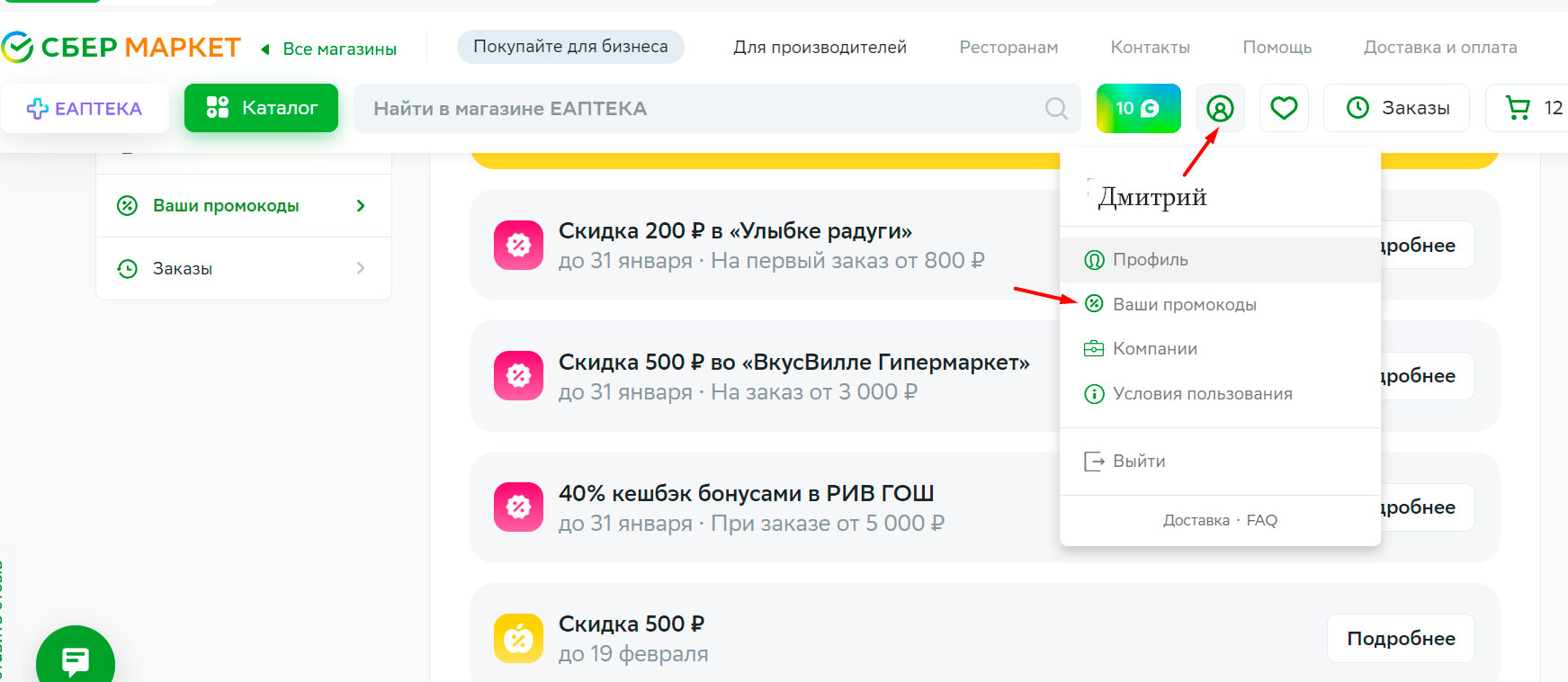The height and width of the screenshot is (682, 1568).
Task: Click the promo title Скидка 500 ₽ во «ВкусВилле Гипермаркет»
Action: (793, 363)
